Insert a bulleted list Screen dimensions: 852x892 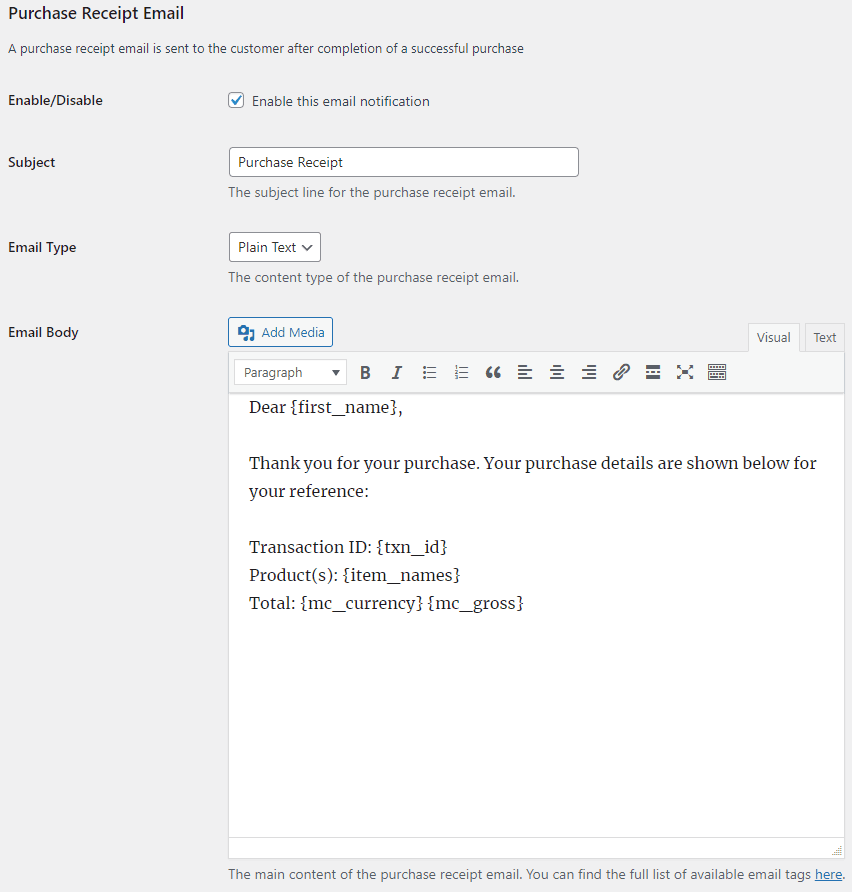tap(429, 372)
